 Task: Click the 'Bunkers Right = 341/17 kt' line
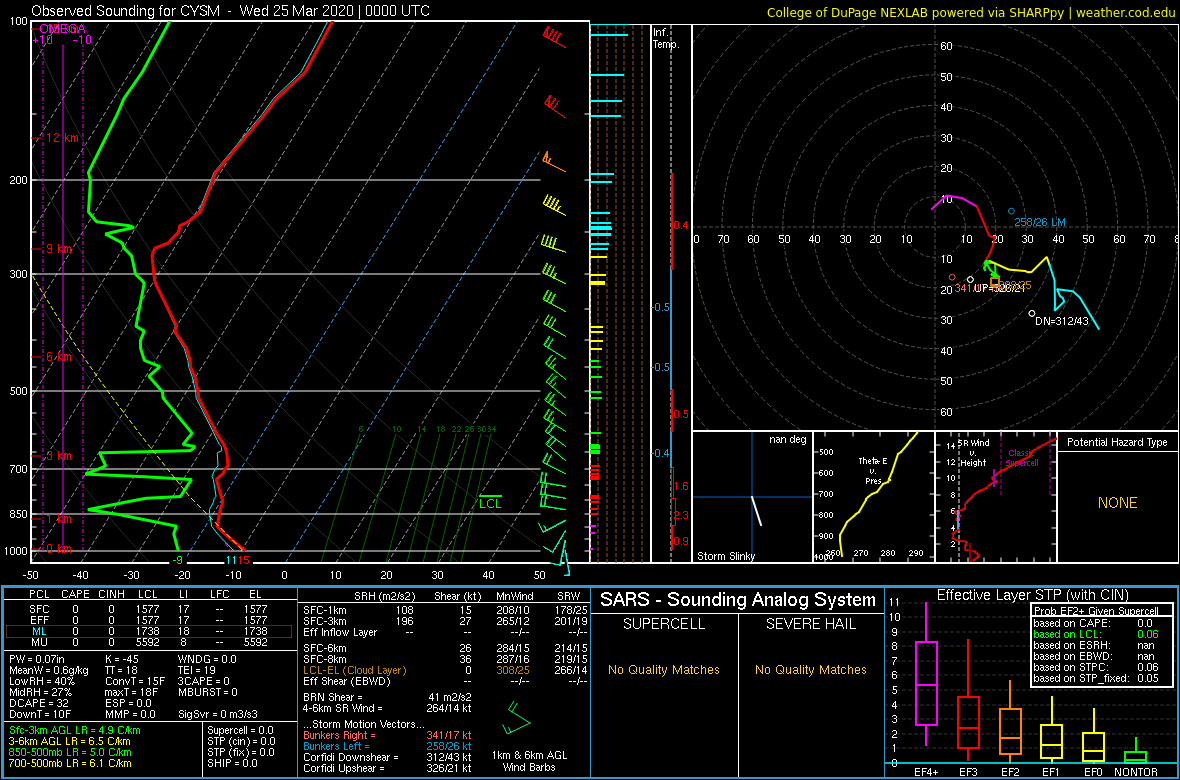pyautogui.click(x=388, y=735)
